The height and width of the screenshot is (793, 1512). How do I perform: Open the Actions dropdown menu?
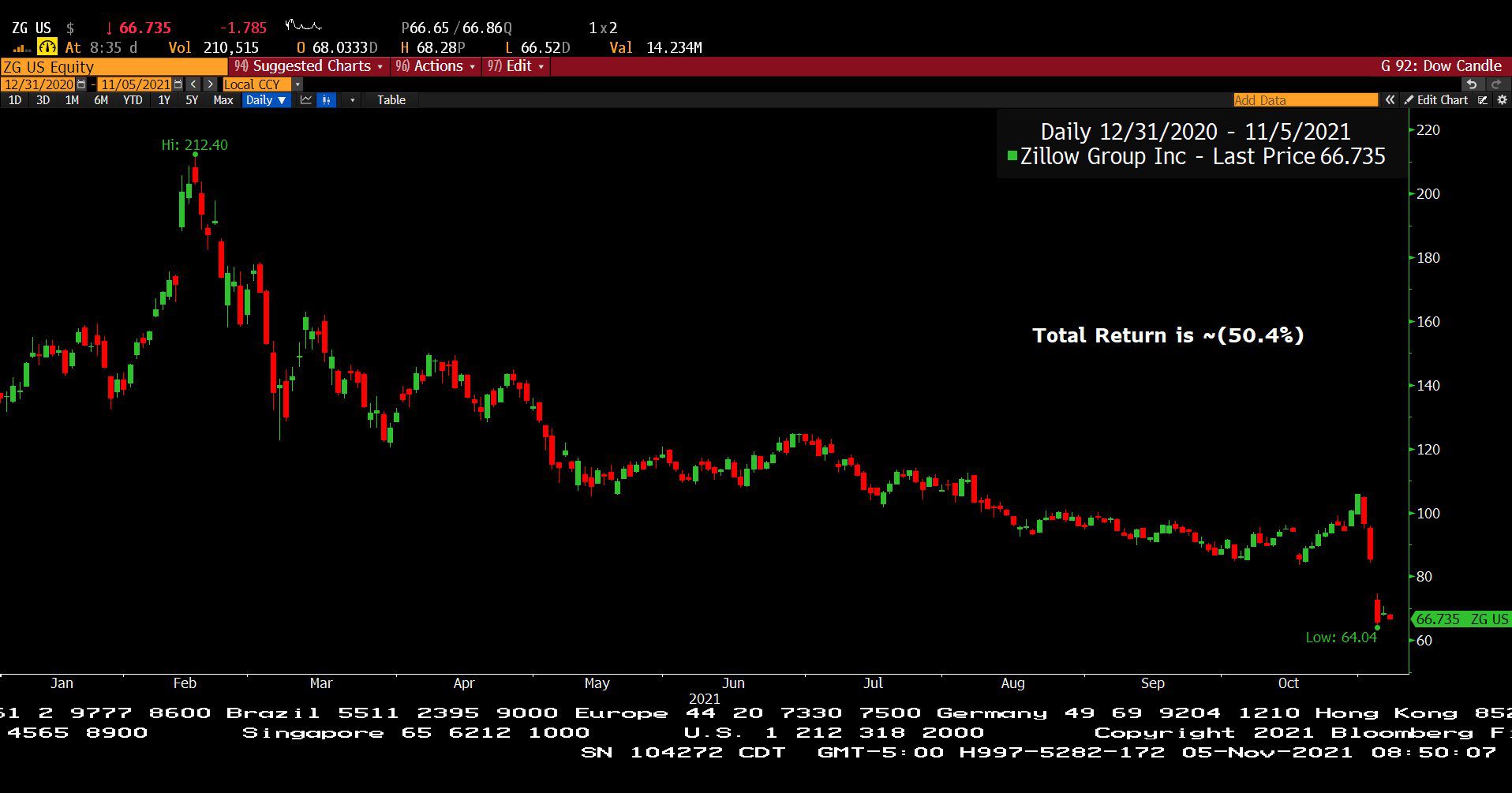tap(435, 66)
